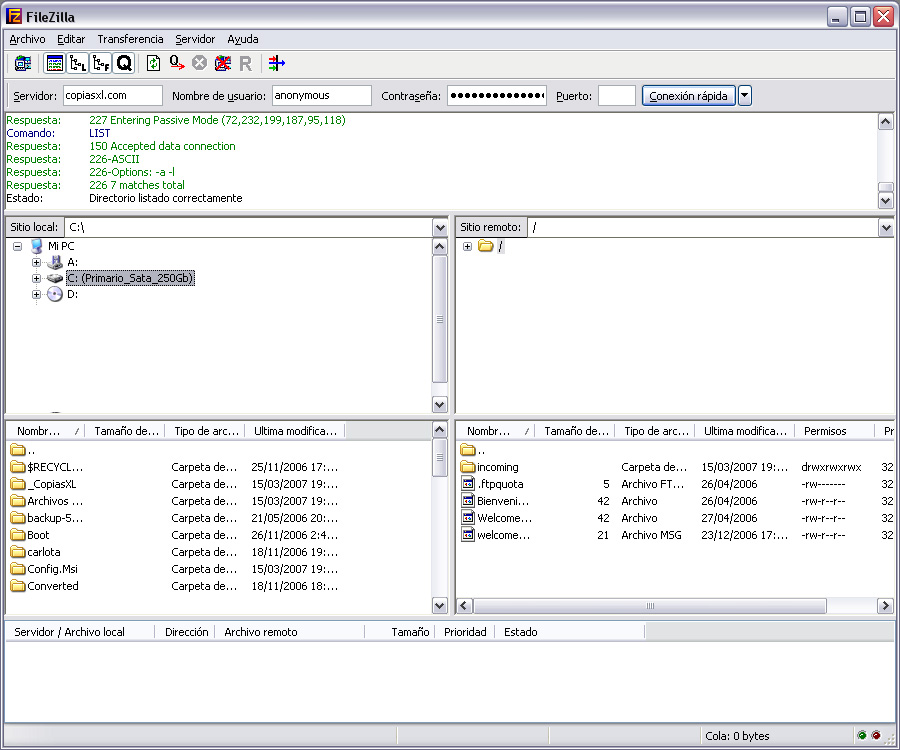
Task: Collapse the Mi PC tree node
Action: coord(18,246)
